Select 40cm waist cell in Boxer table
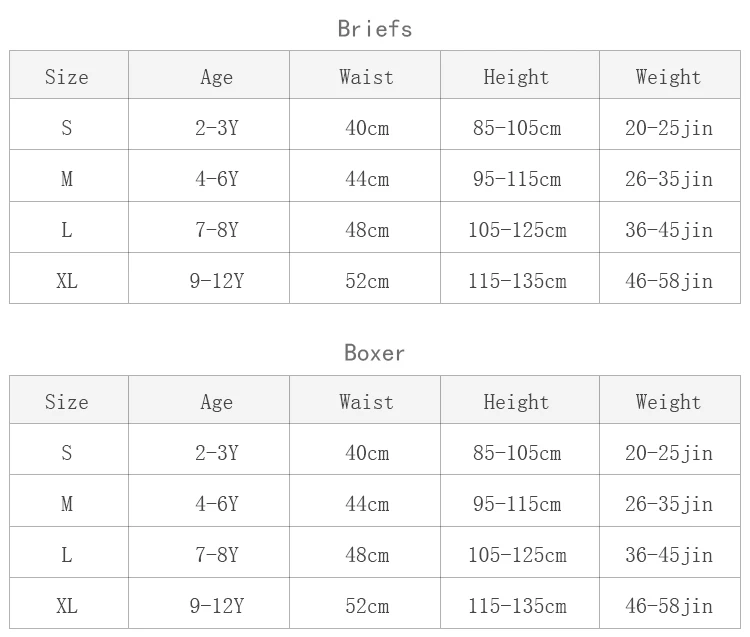Image resolution: width=750 pixels, height=637 pixels. point(365,450)
